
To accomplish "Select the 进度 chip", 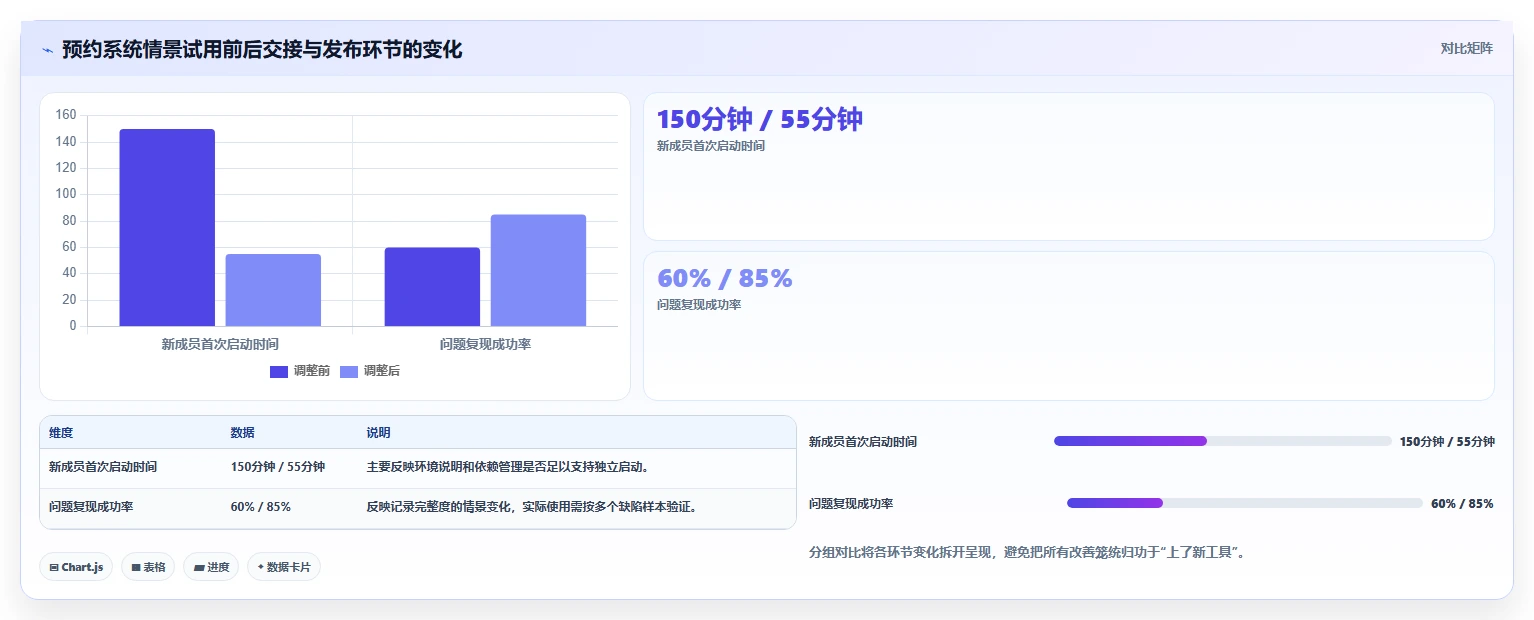I will click(211, 567).
